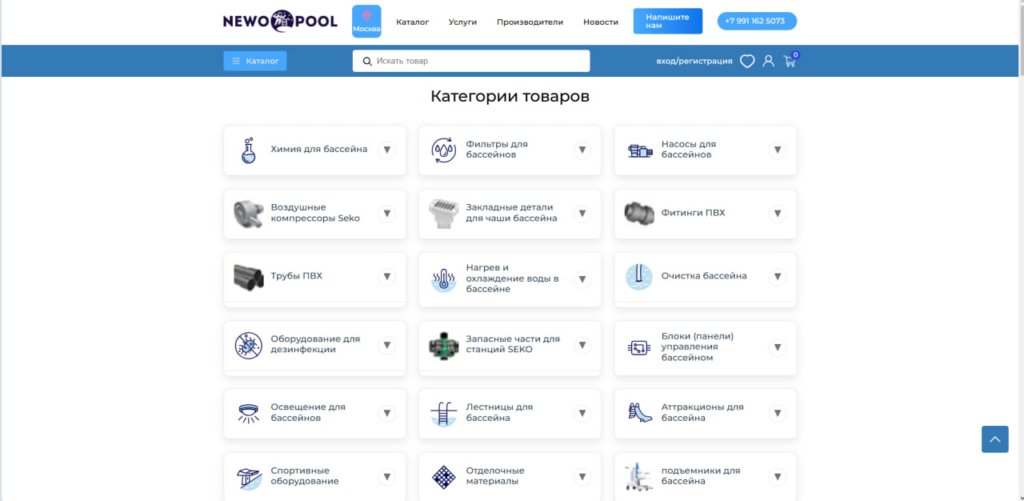Click the disinfection icon for Оборудование для дезинфекции
Screen dimensions: 1024x501
(248, 345)
